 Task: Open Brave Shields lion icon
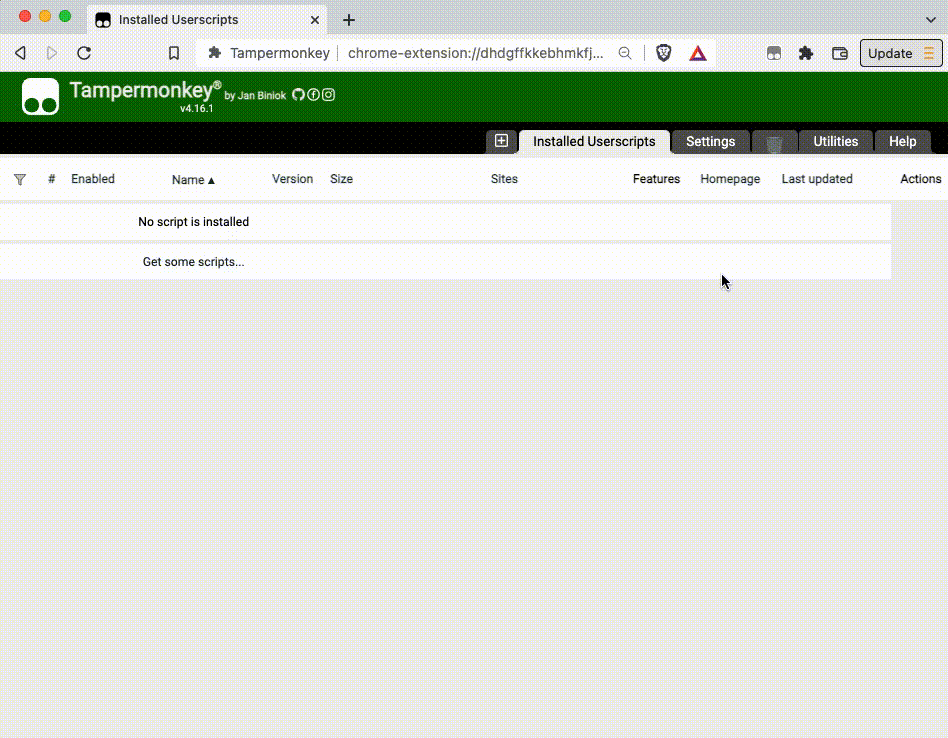coord(663,53)
